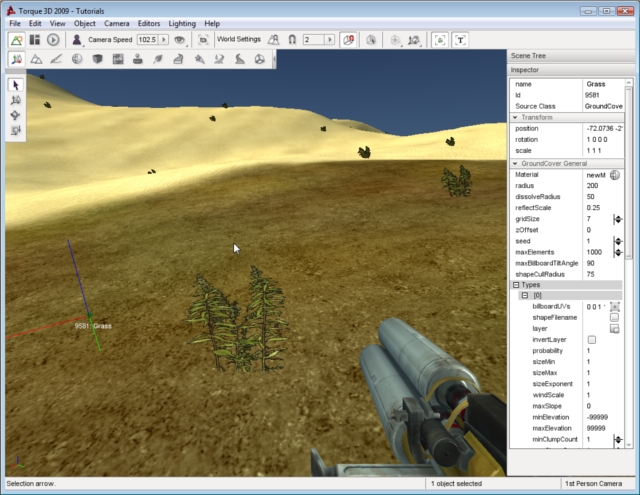
Task: Collapse the Types group
Action: click(x=516, y=285)
